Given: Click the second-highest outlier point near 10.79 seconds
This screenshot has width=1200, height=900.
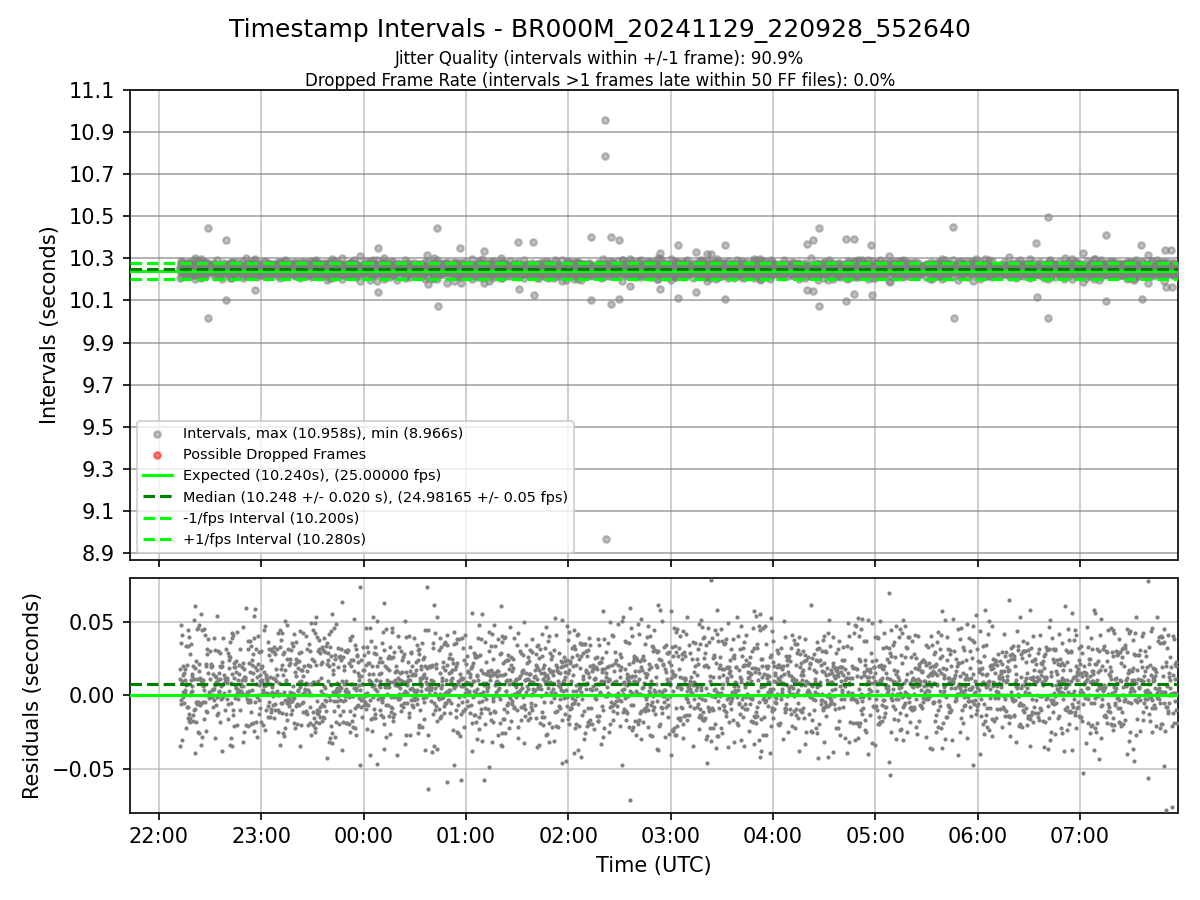Looking at the screenshot, I should [x=605, y=156].
